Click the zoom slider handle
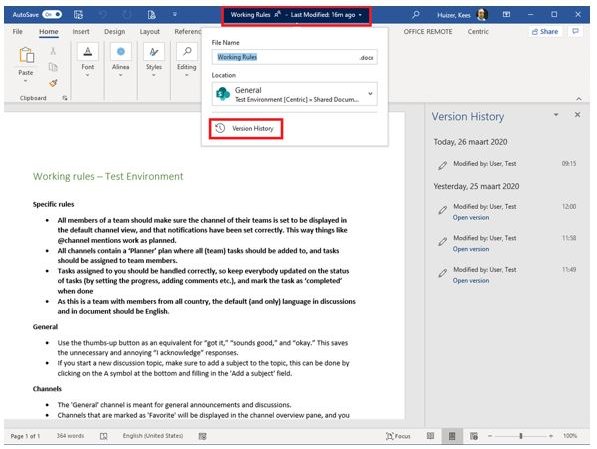The height and width of the screenshot is (449, 597). pyautogui.click(x=520, y=436)
